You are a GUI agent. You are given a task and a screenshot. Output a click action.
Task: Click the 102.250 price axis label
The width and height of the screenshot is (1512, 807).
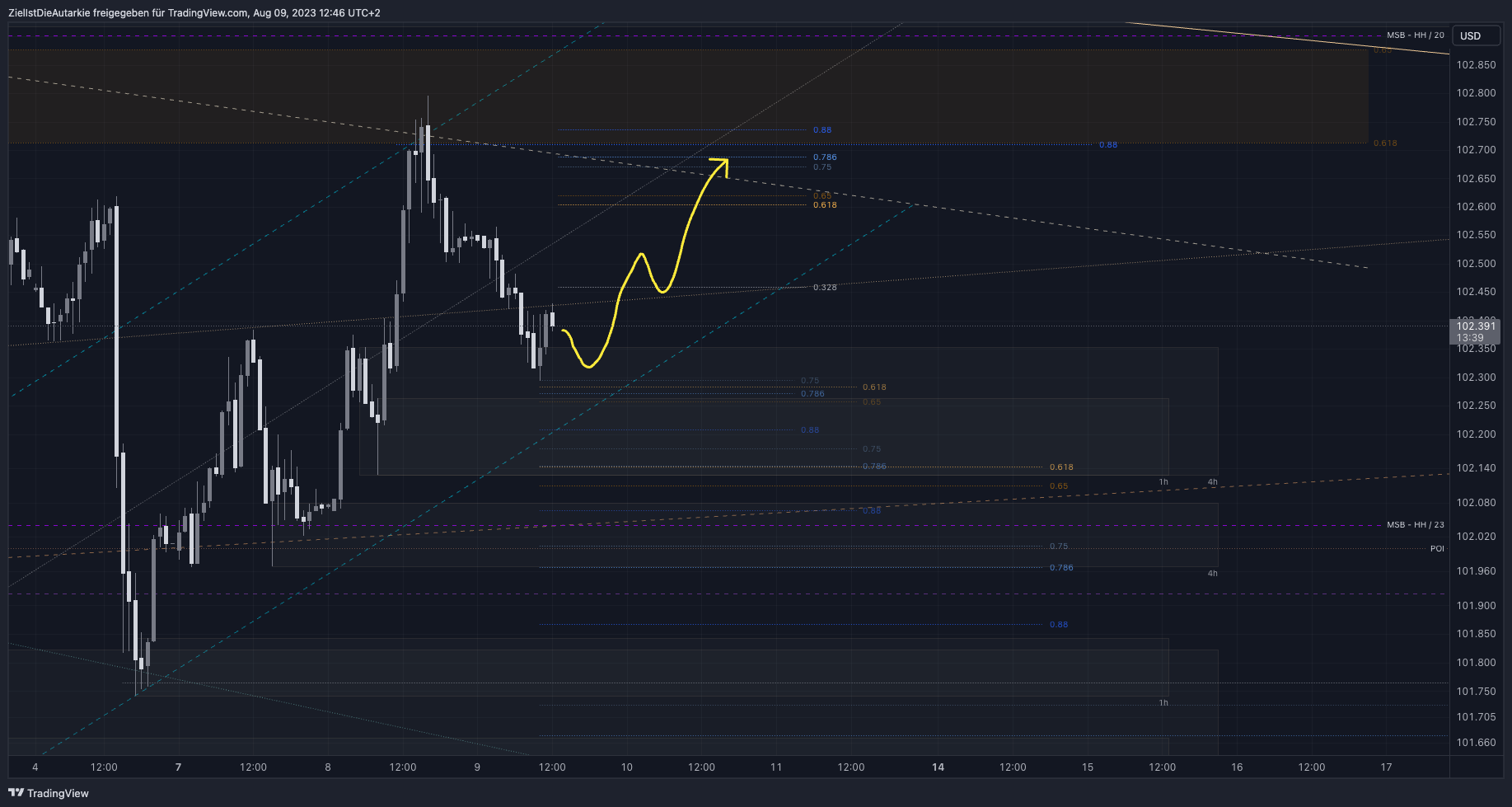(x=1476, y=406)
